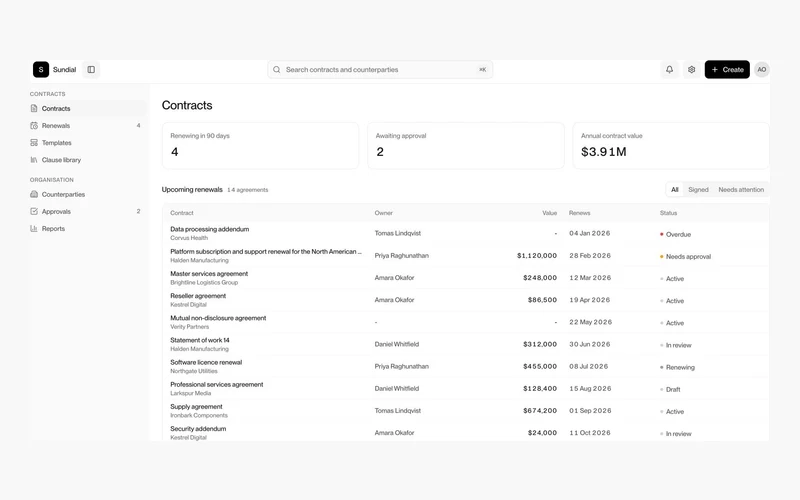Open Reports in the sidebar
Viewport: 800px width, 500px height.
coord(87,229)
